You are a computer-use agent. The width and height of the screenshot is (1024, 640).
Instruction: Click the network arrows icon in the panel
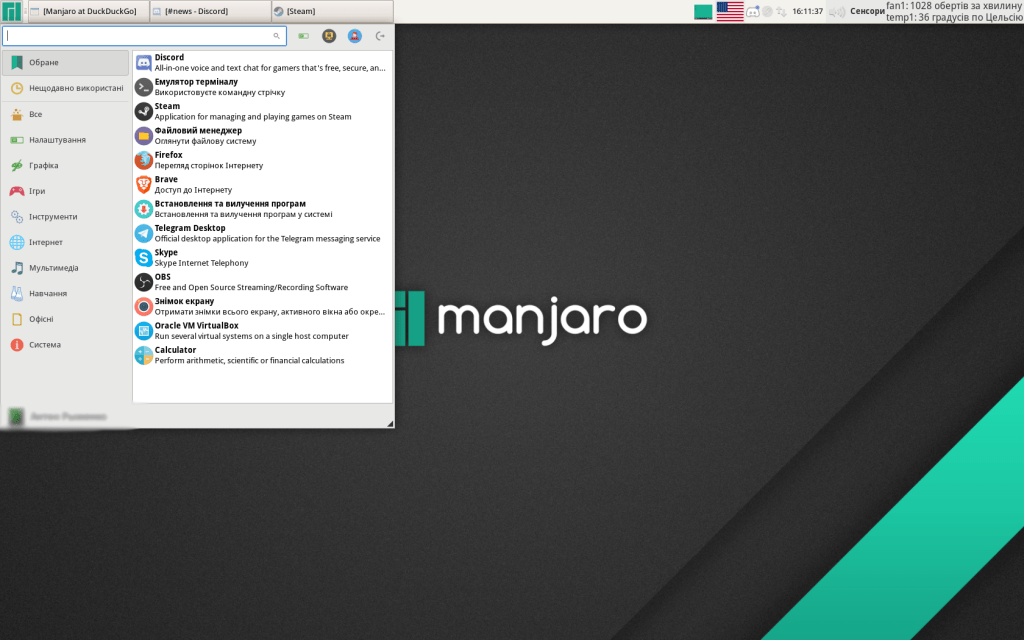781,11
